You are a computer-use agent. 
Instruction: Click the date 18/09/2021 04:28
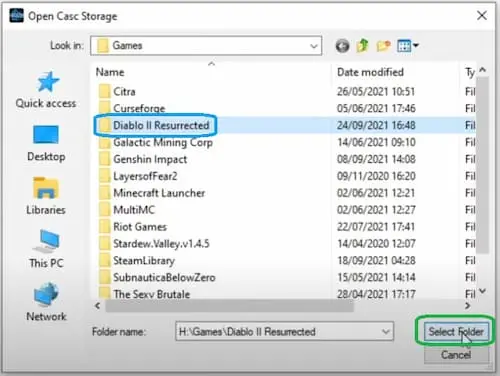pyautogui.click(x=376, y=260)
